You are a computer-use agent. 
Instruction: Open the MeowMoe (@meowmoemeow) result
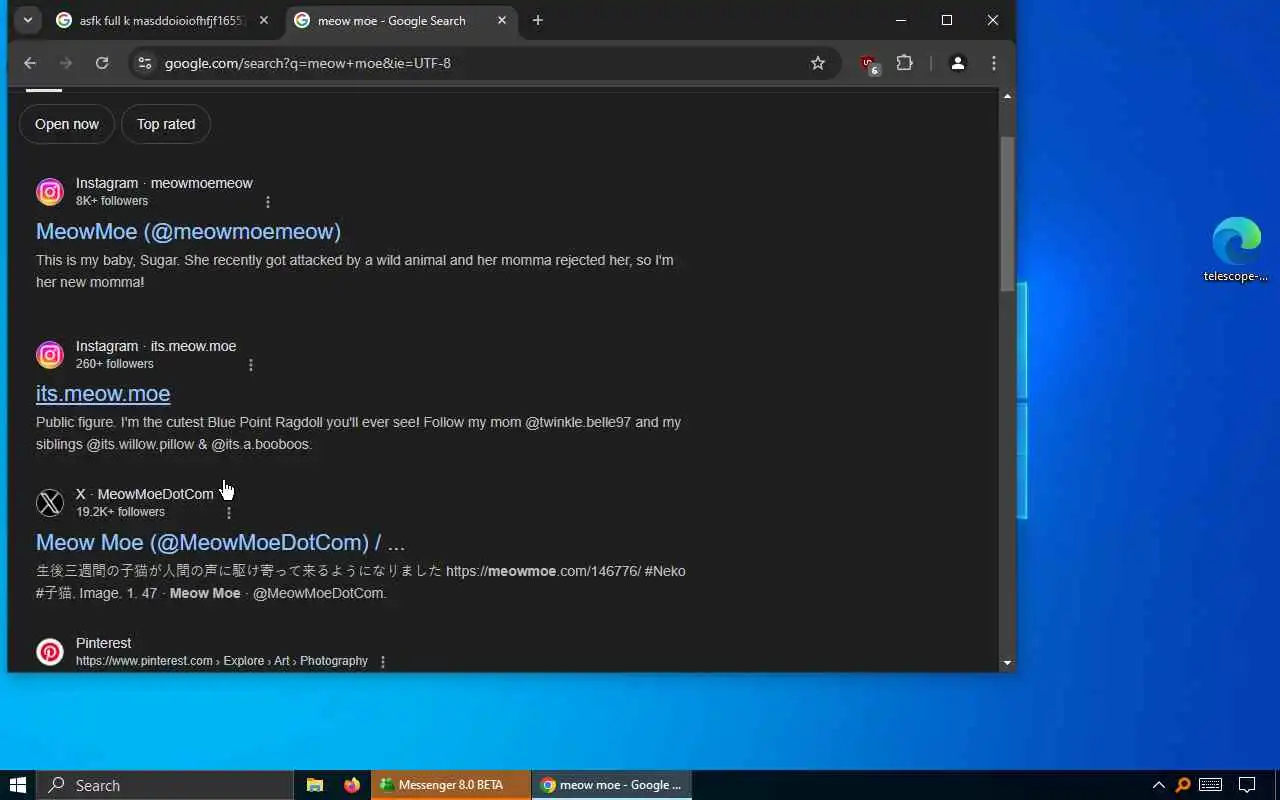(188, 231)
